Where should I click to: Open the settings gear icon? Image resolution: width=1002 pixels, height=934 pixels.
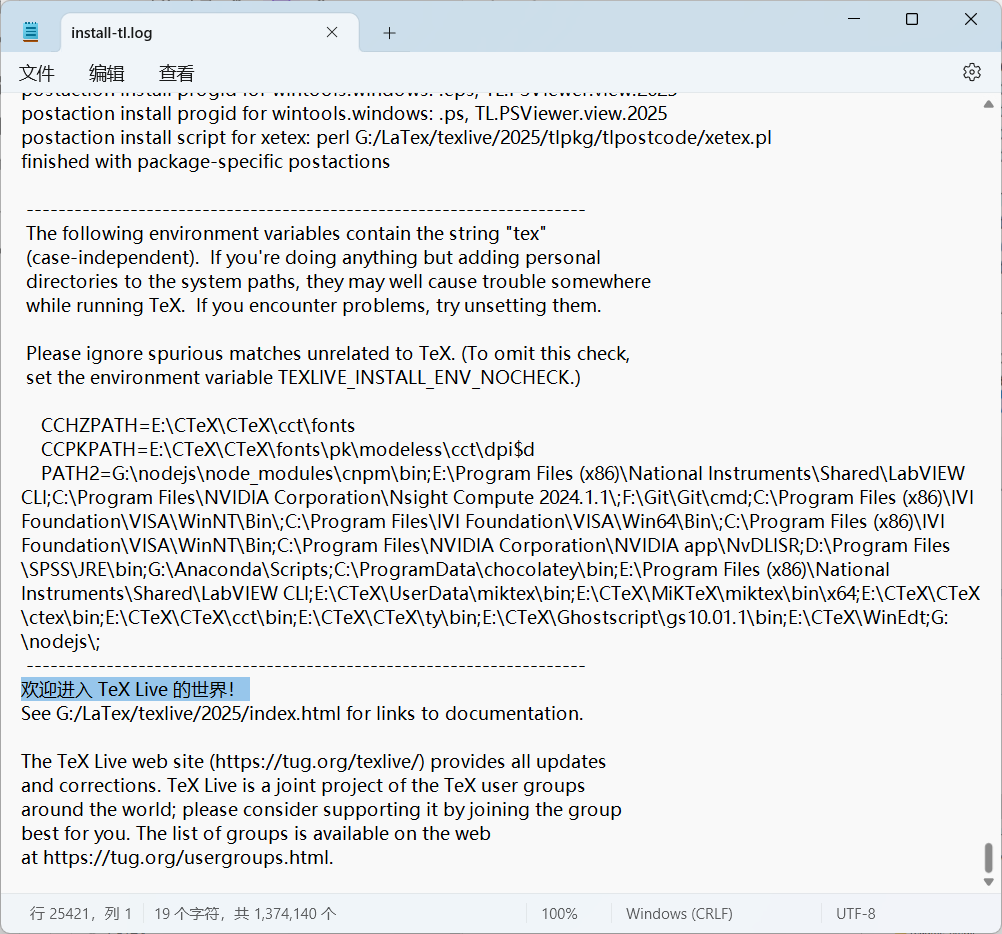(971, 72)
